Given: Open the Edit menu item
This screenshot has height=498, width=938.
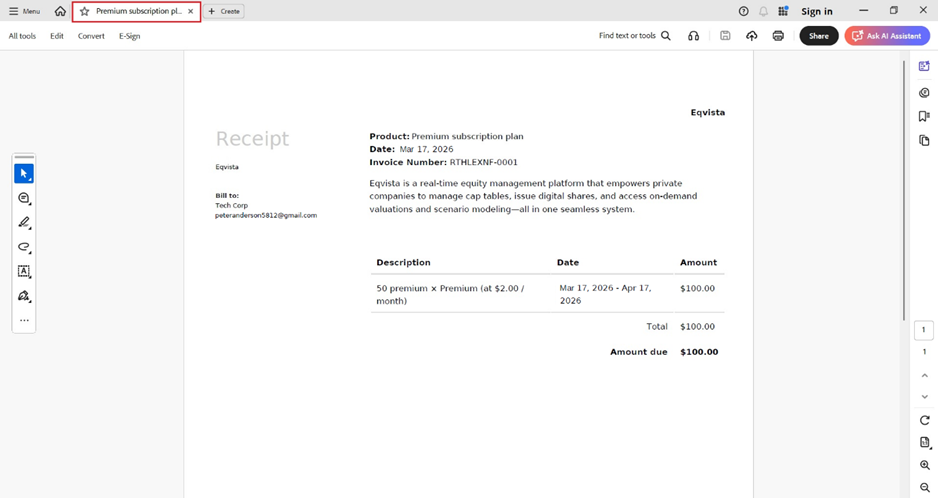Looking at the screenshot, I should coord(57,36).
